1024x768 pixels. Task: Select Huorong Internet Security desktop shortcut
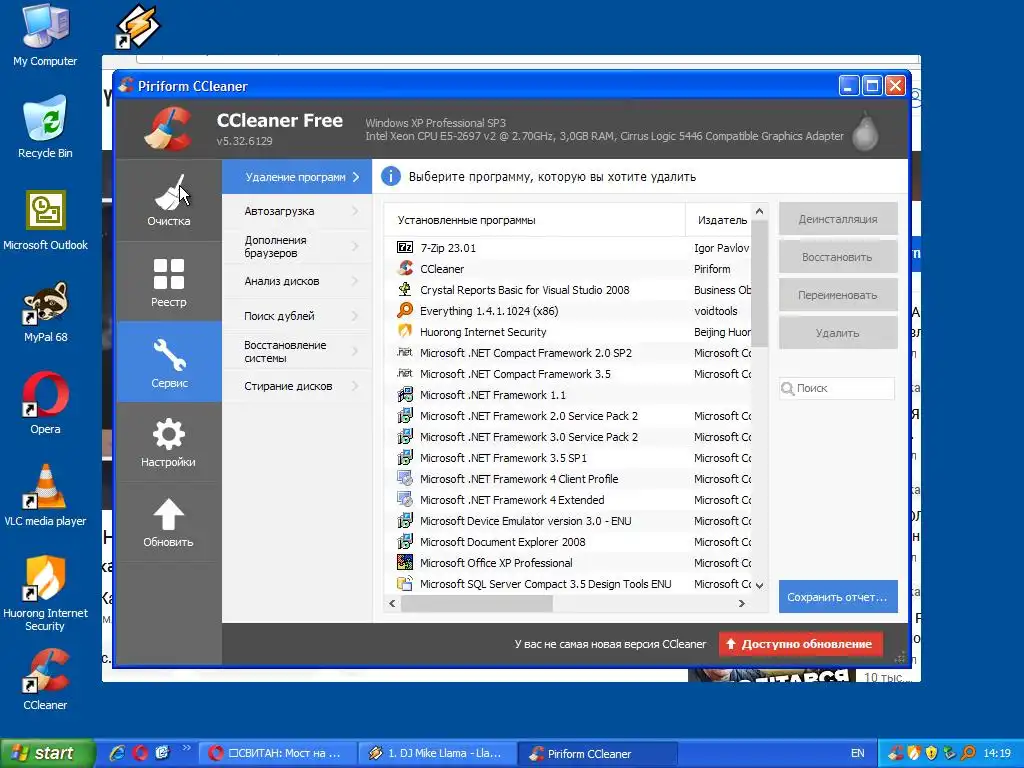45,592
